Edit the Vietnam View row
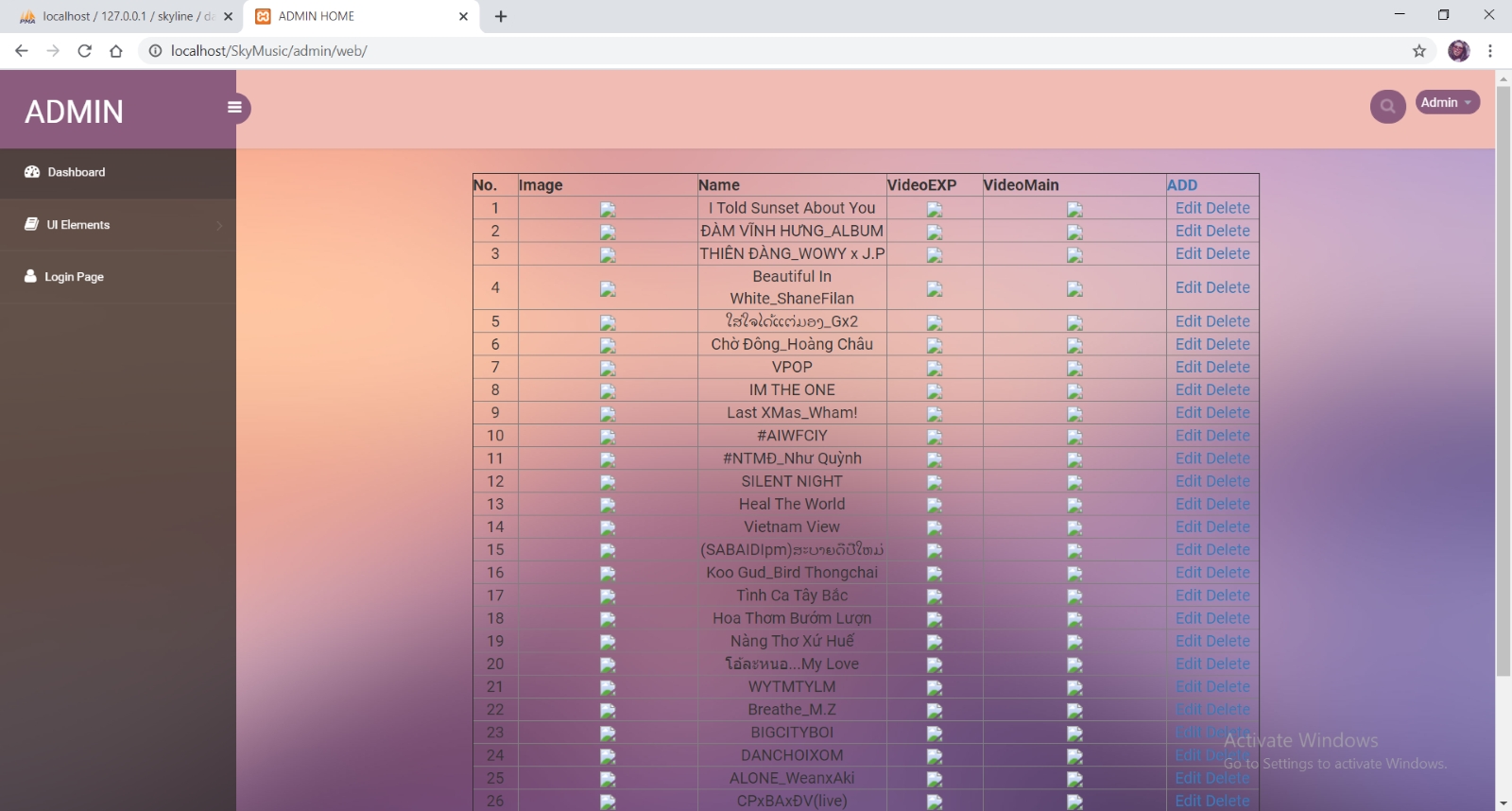The height and width of the screenshot is (811, 1512). click(1188, 526)
